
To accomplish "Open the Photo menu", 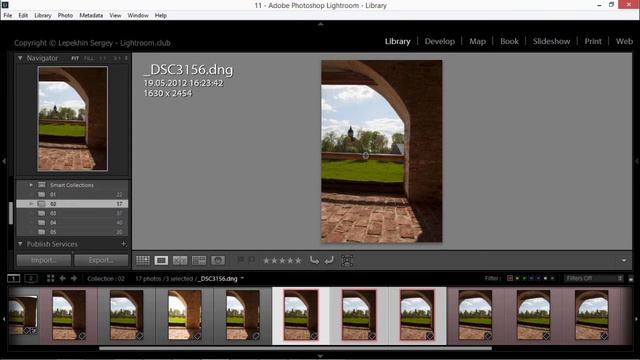I will [65, 16].
